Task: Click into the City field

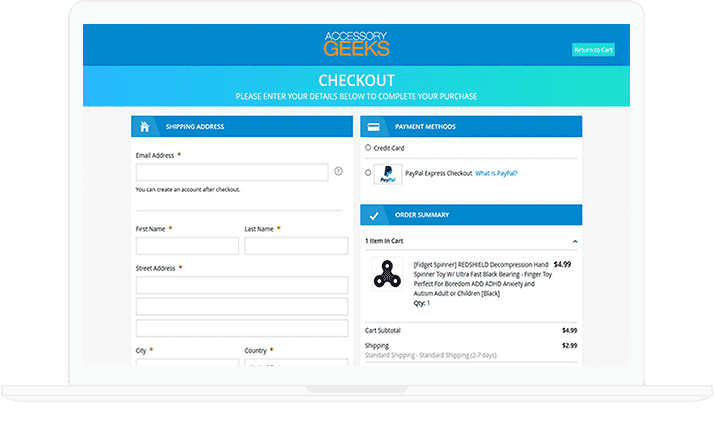Action: pyautogui.click(x=187, y=362)
